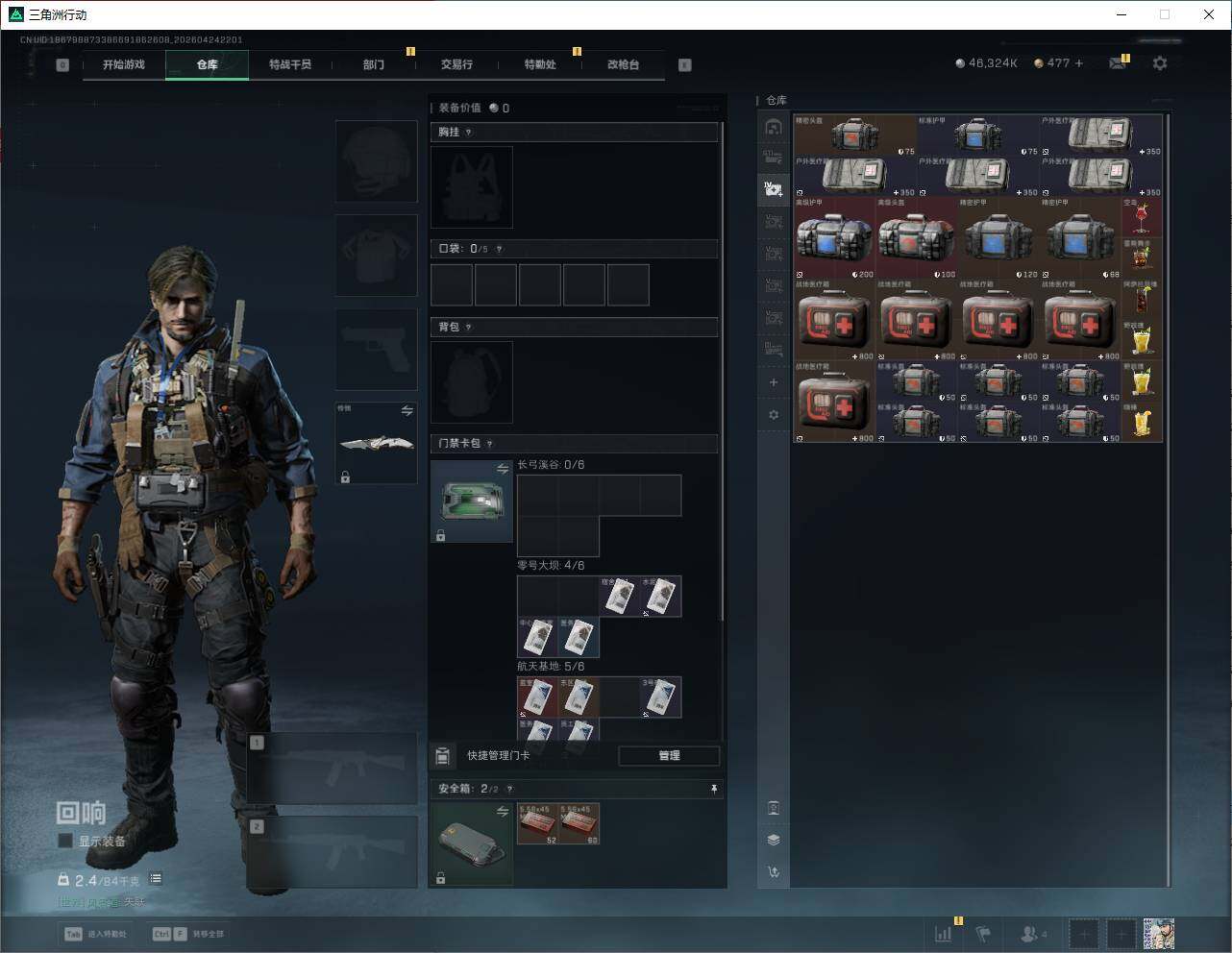The height and width of the screenshot is (953, 1232).
Task: Open the statistics bar chart icon
Action: 944,934
